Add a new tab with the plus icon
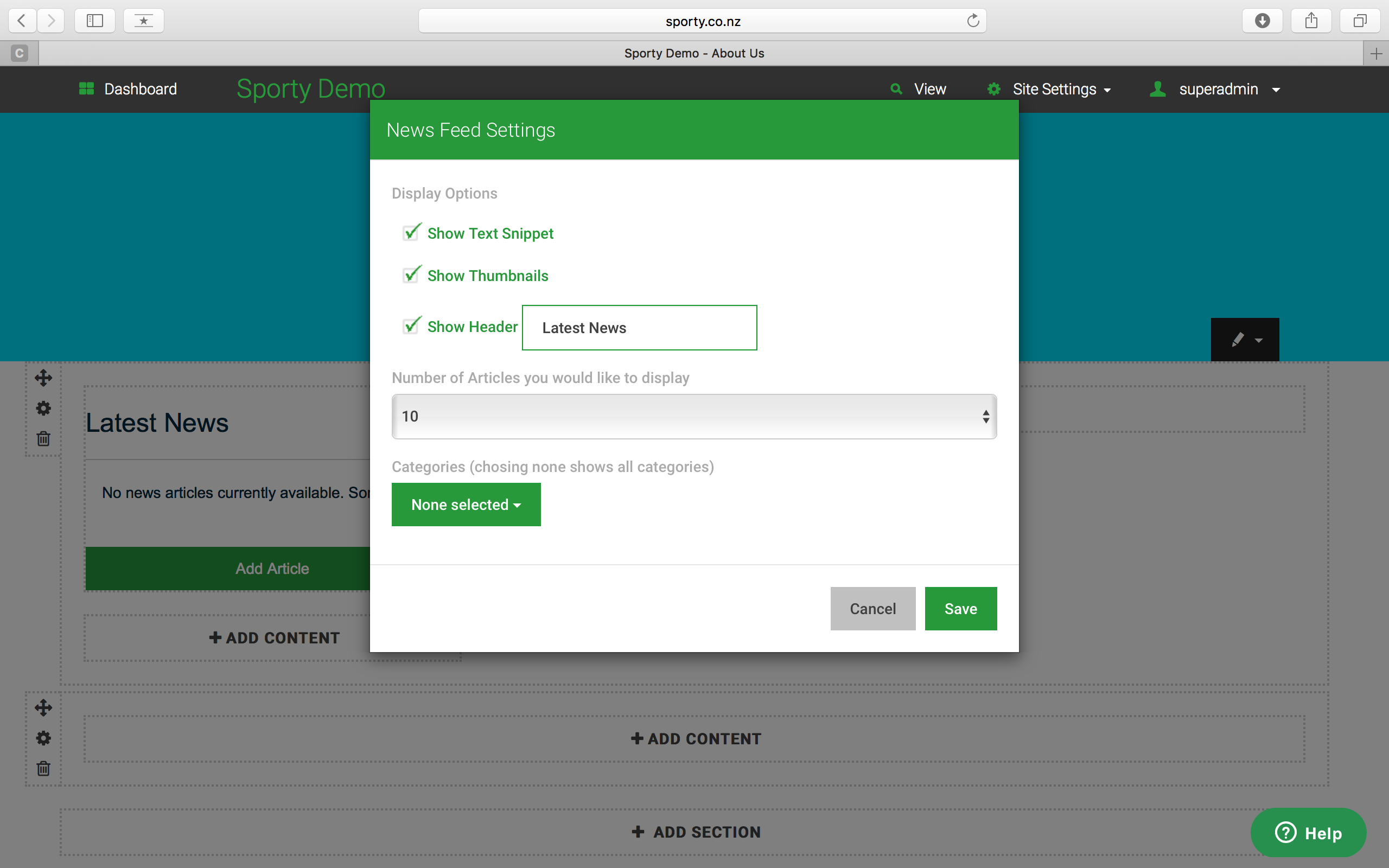 [x=1376, y=53]
